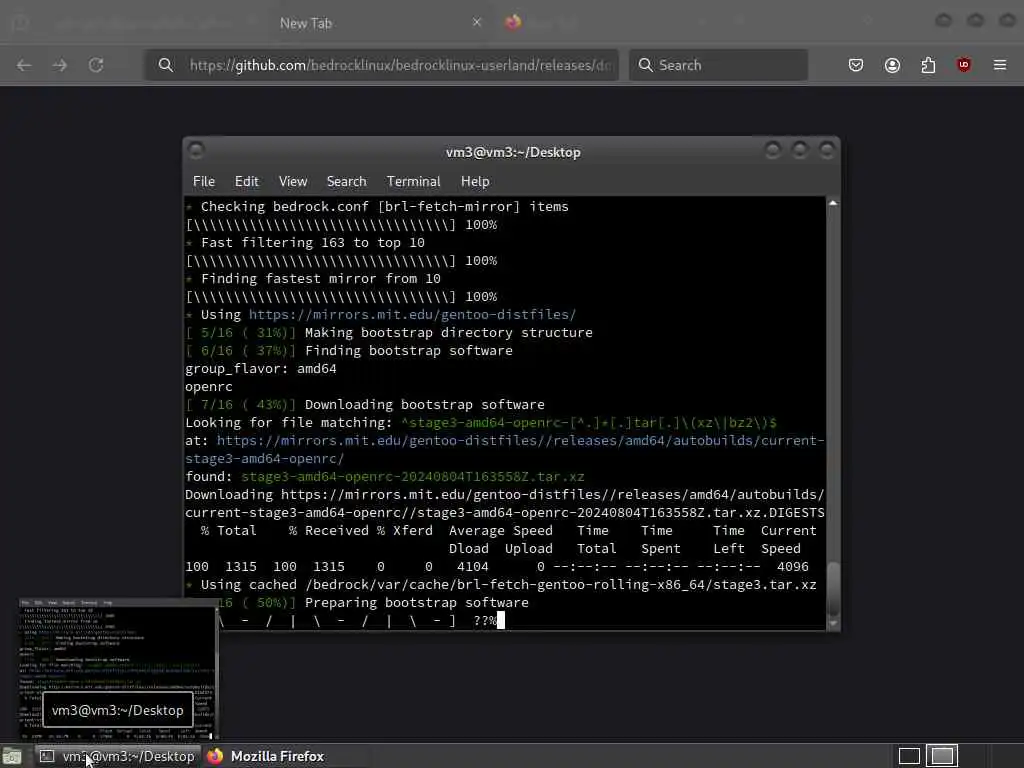Switch to the first workspace in the pager
The width and height of the screenshot is (1024, 768).
909,756
